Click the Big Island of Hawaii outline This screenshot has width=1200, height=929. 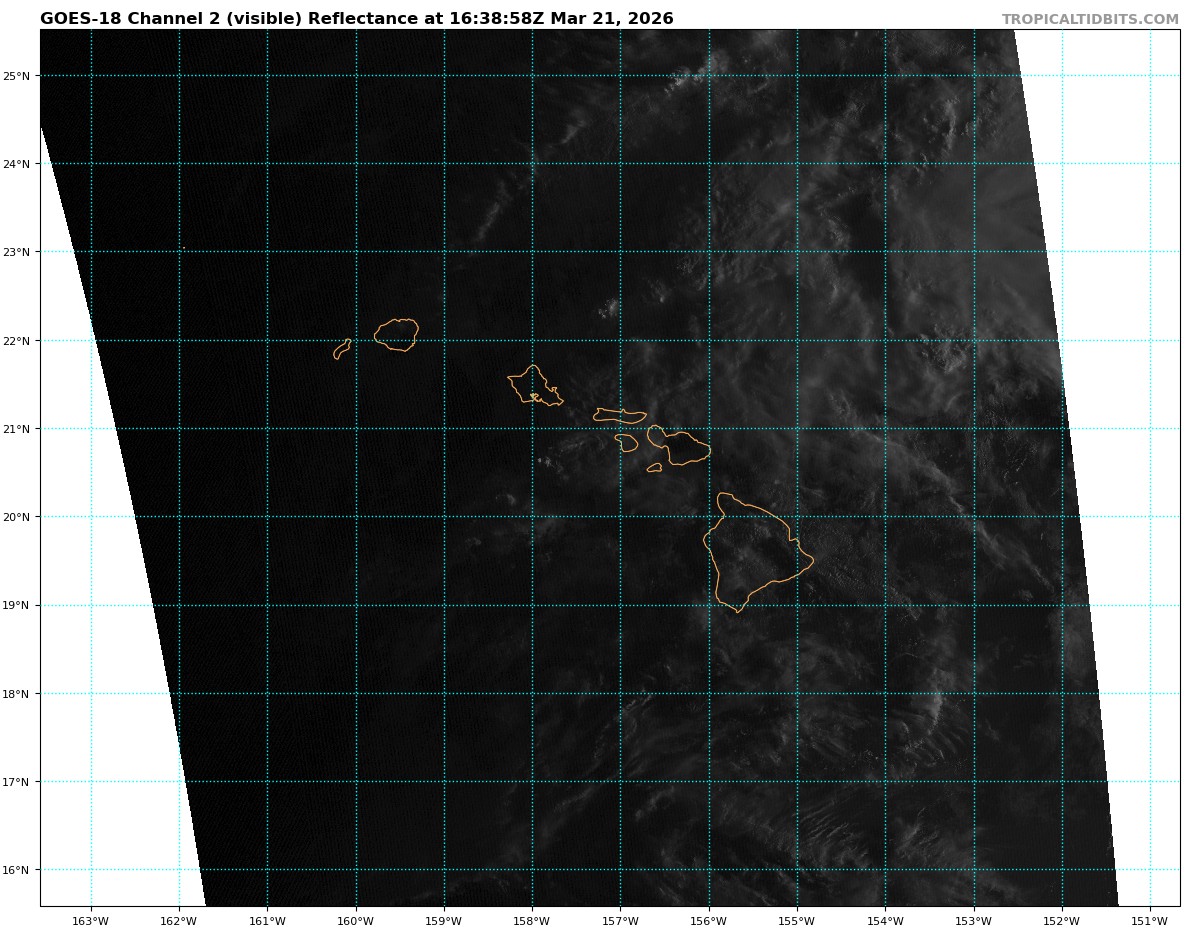click(x=755, y=552)
